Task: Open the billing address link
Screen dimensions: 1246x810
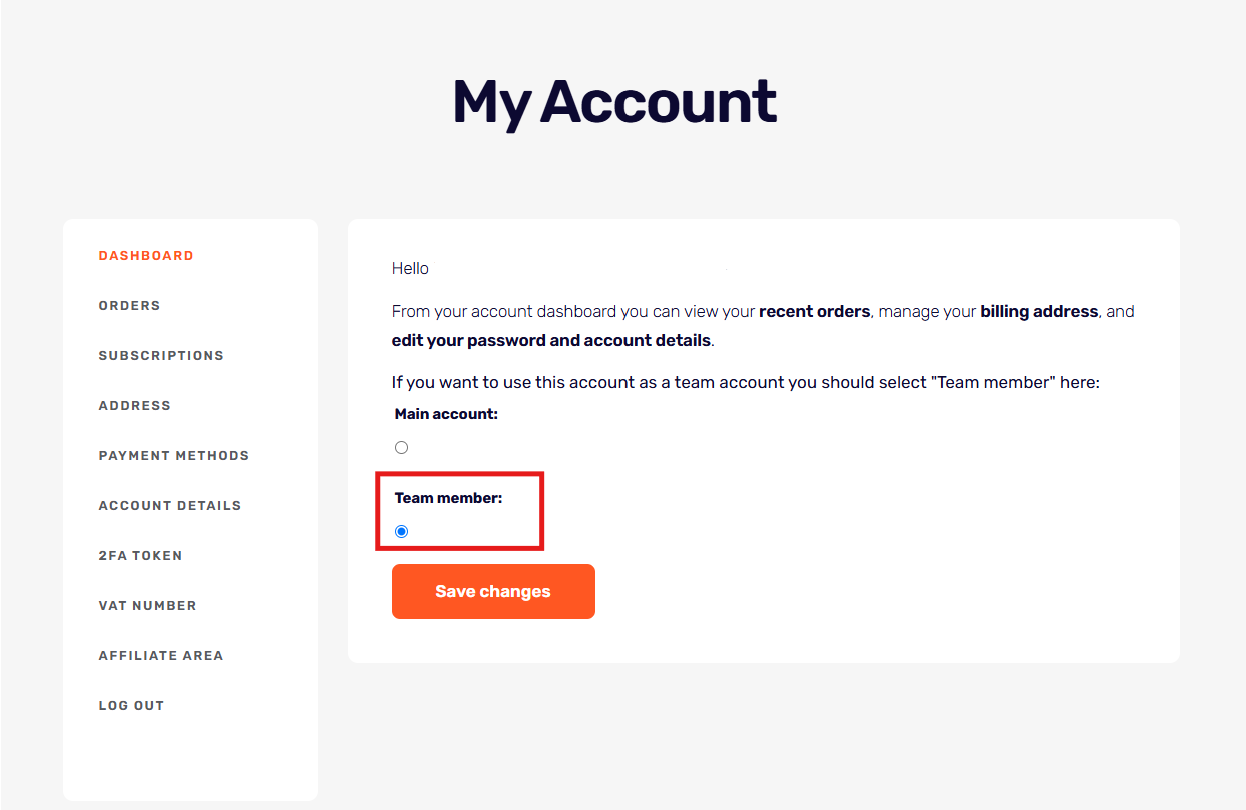Action: (x=1039, y=312)
